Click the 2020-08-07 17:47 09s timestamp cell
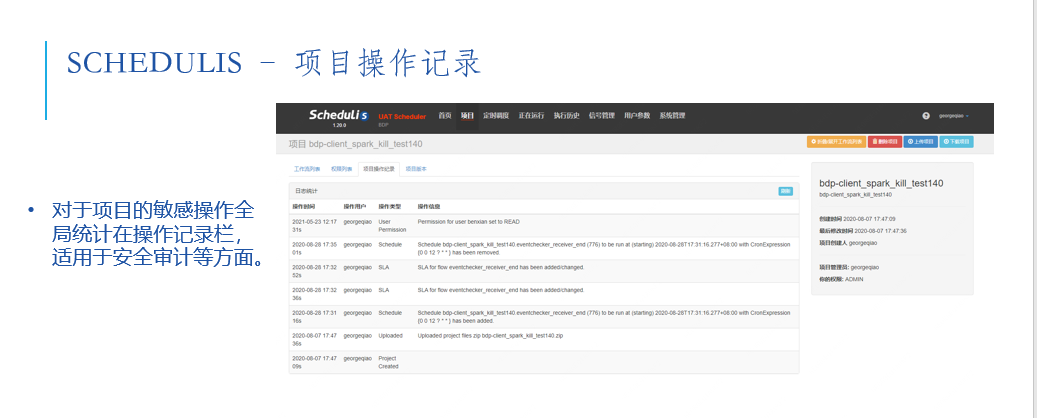This screenshot has height=418, width=1037. (x=315, y=362)
